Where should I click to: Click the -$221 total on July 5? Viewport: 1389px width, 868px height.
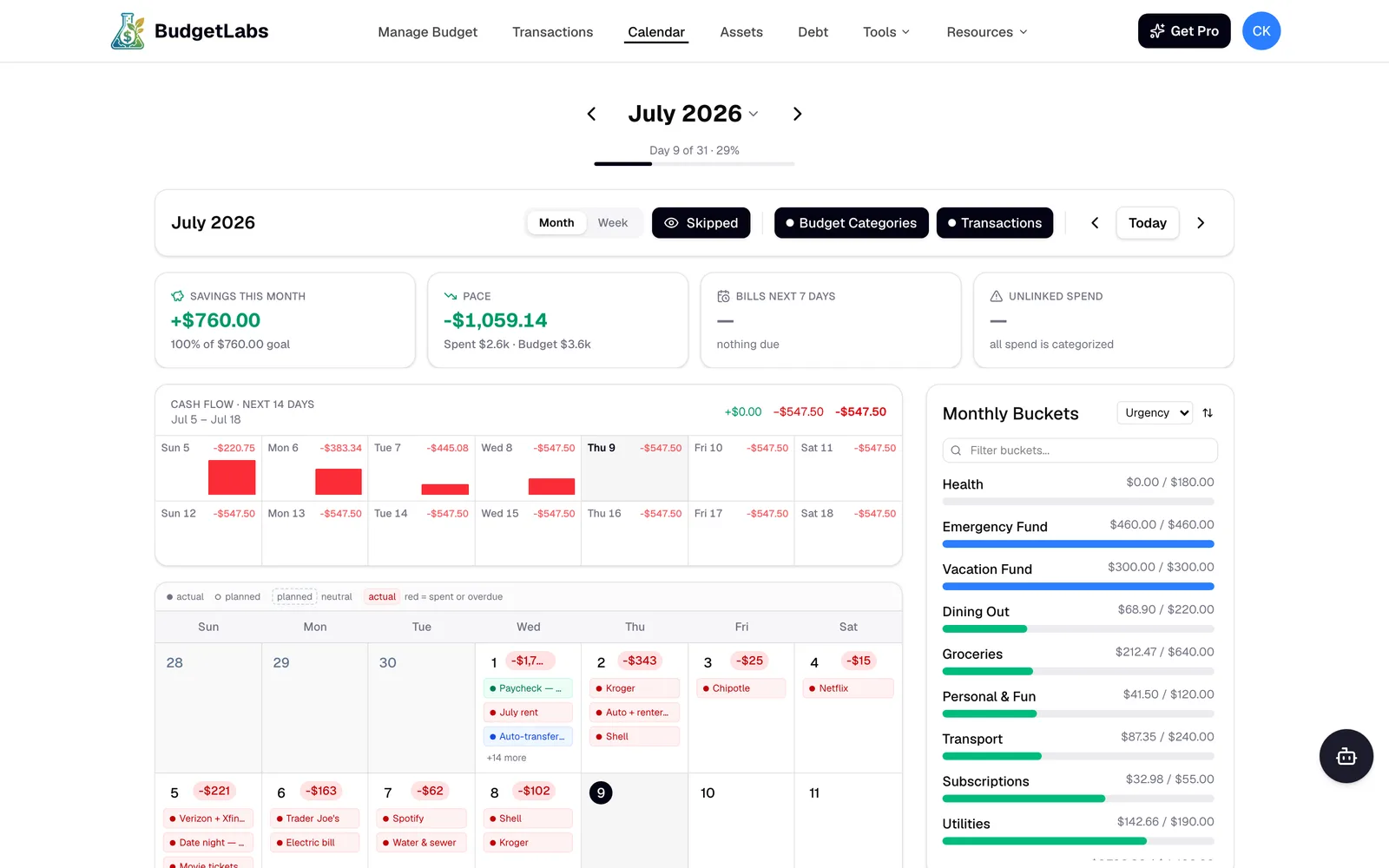click(x=215, y=791)
